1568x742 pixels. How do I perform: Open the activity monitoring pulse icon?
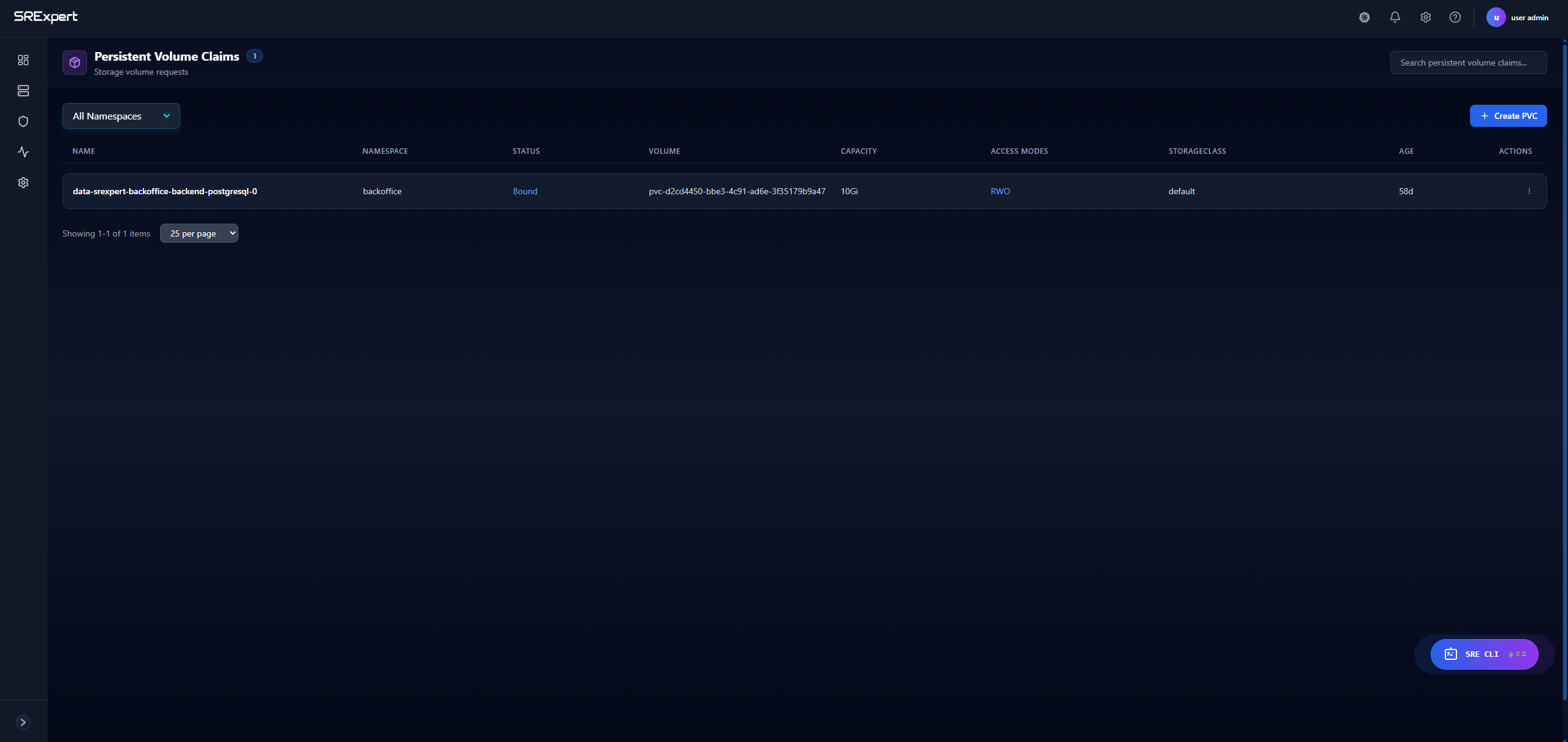click(23, 152)
